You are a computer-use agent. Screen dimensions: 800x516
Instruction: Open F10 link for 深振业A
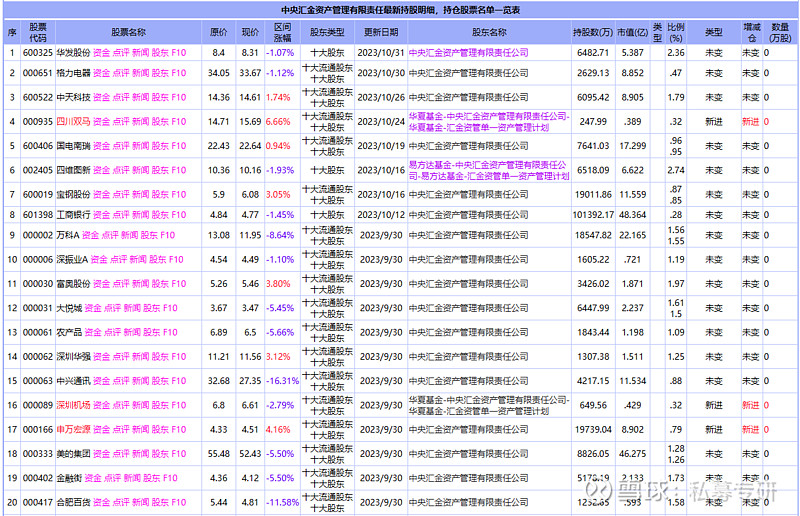point(176,260)
